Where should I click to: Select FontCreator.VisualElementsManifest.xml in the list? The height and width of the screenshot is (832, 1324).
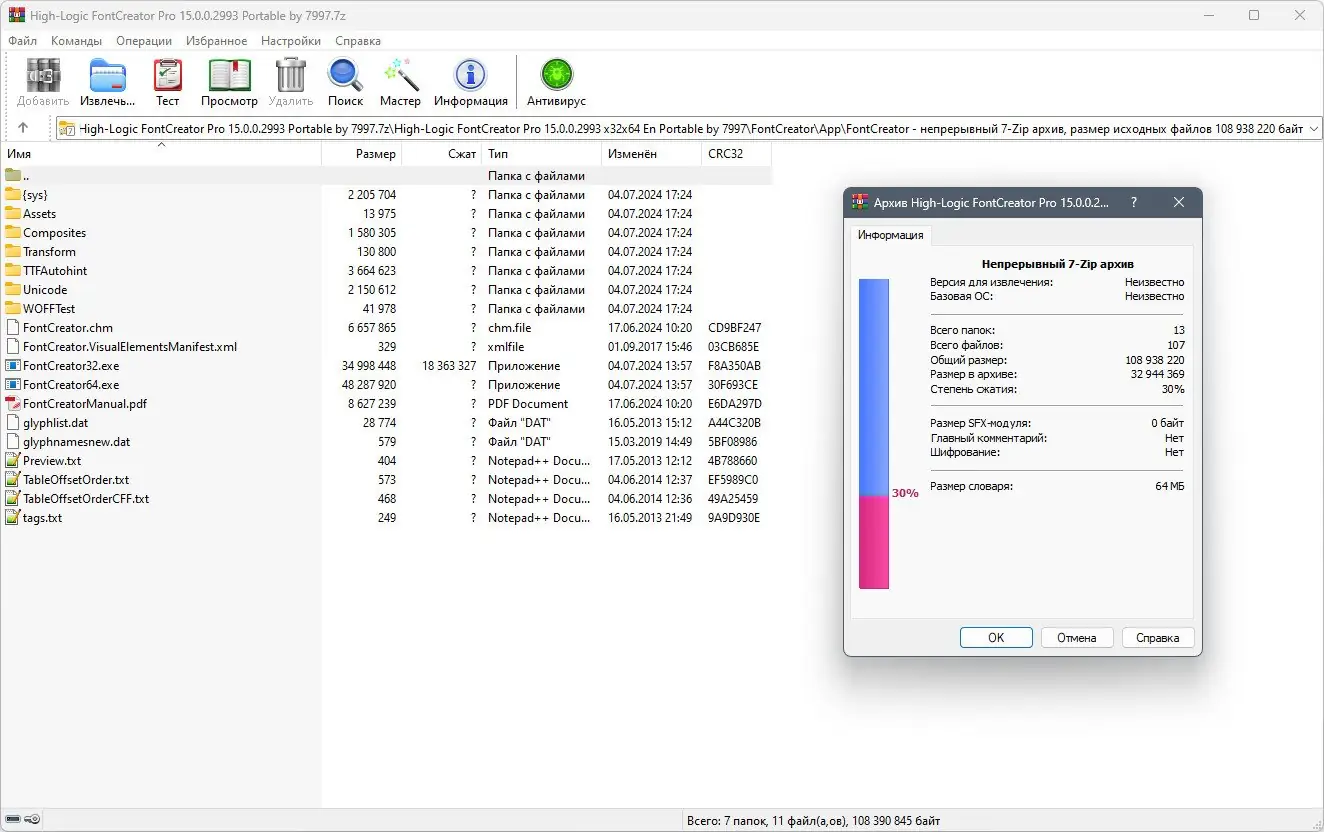click(130, 347)
